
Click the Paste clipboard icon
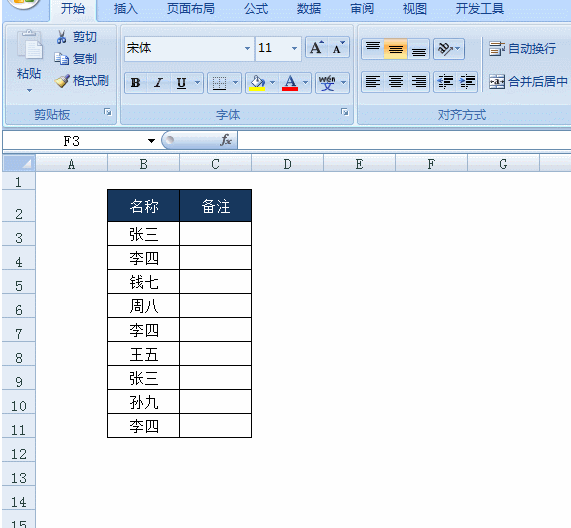pyautogui.click(x=29, y=45)
